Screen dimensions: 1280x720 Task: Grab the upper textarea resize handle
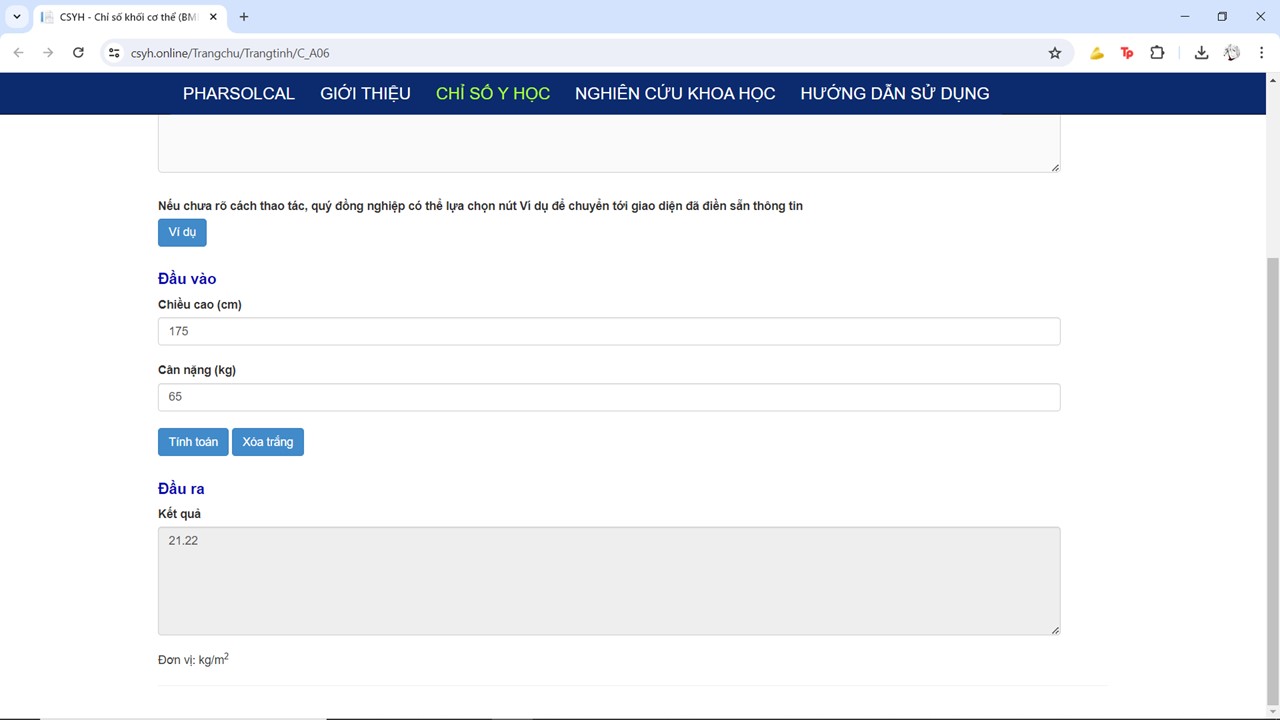[x=1054, y=166]
